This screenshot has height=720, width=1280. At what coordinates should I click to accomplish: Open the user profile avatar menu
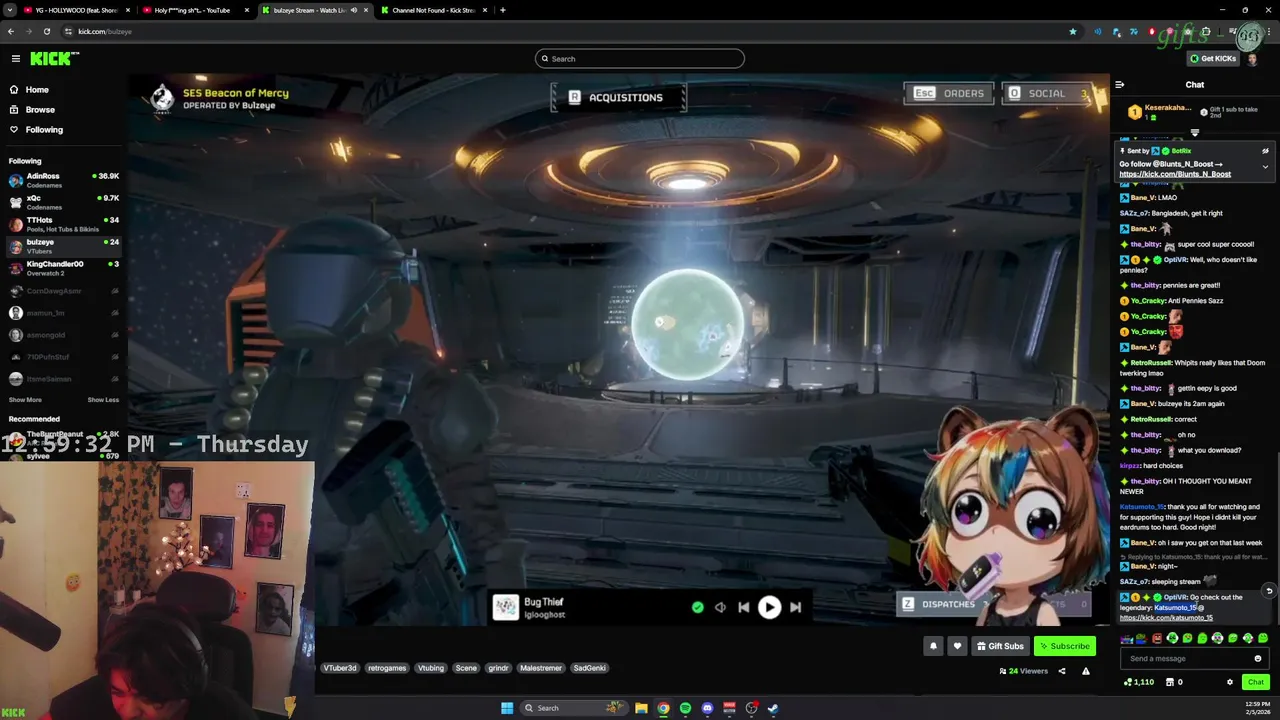pyautogui.click(x=1253, y=59)
